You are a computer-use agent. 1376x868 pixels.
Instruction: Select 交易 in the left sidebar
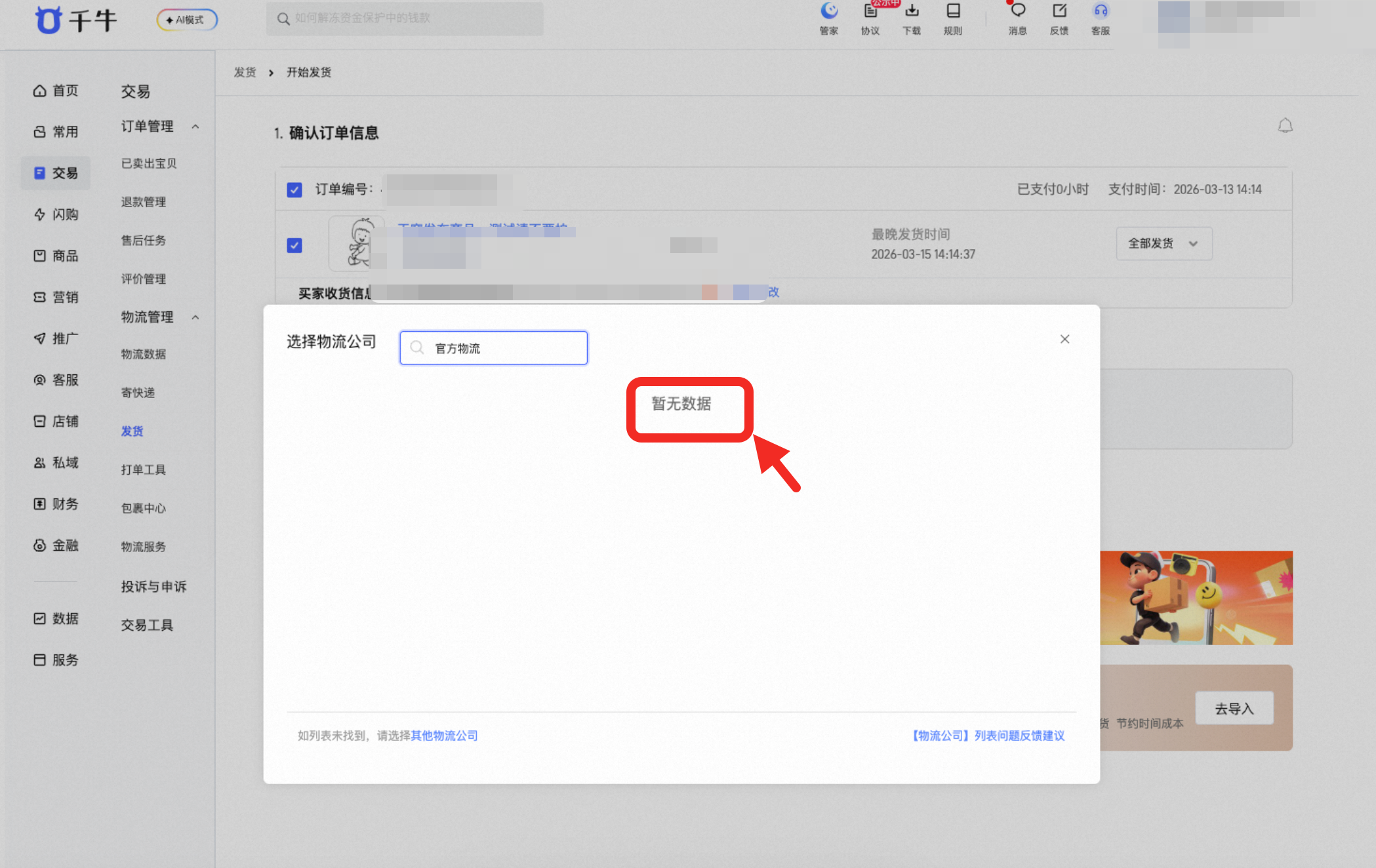[56, 173]
